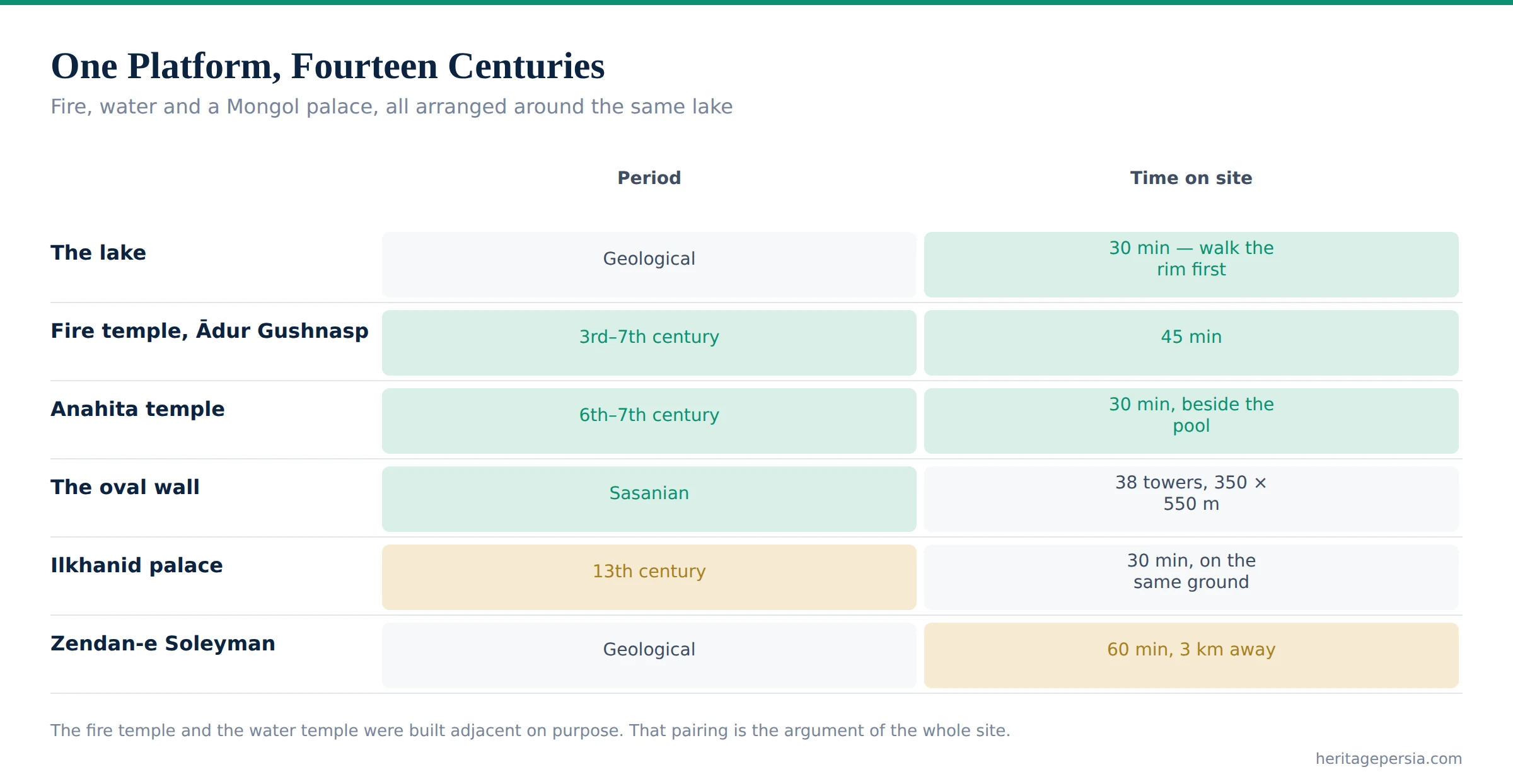1513x784 pixels.
Task: Select the Anahita temple row label
Action: tap(137, 409)
